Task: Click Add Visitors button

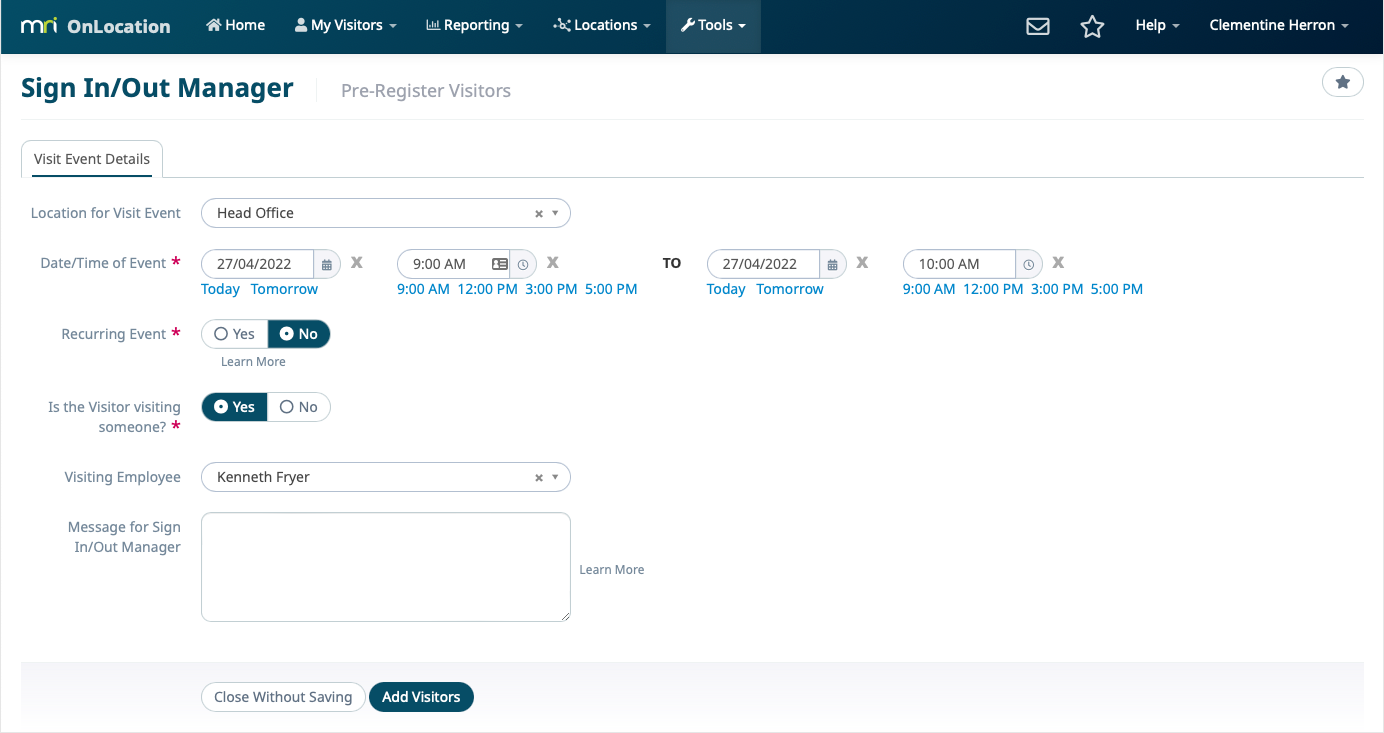Action: point(421,697)
